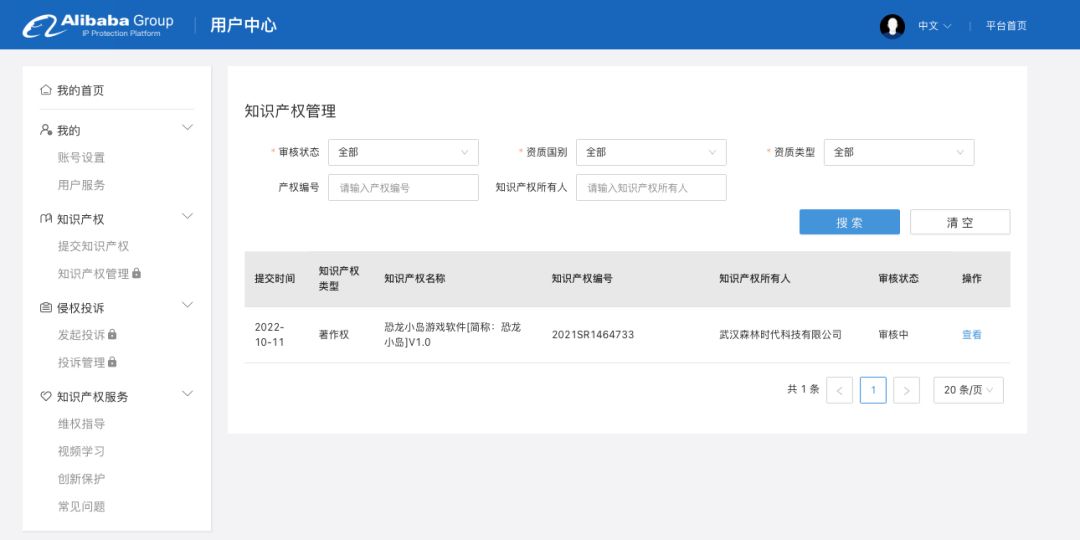Click the 清空 clear button

960,222
